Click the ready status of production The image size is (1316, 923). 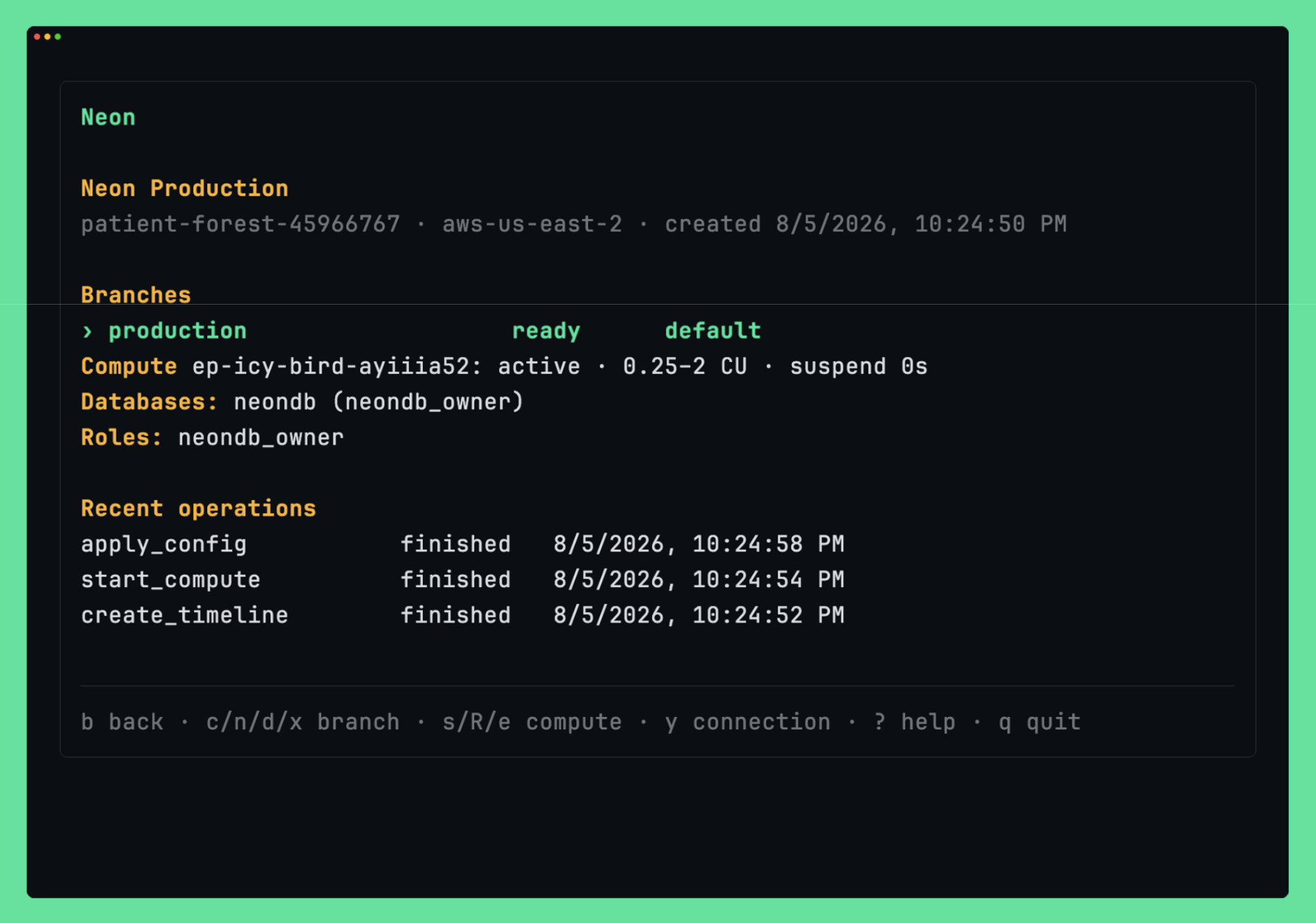click(x=546, y=331)
